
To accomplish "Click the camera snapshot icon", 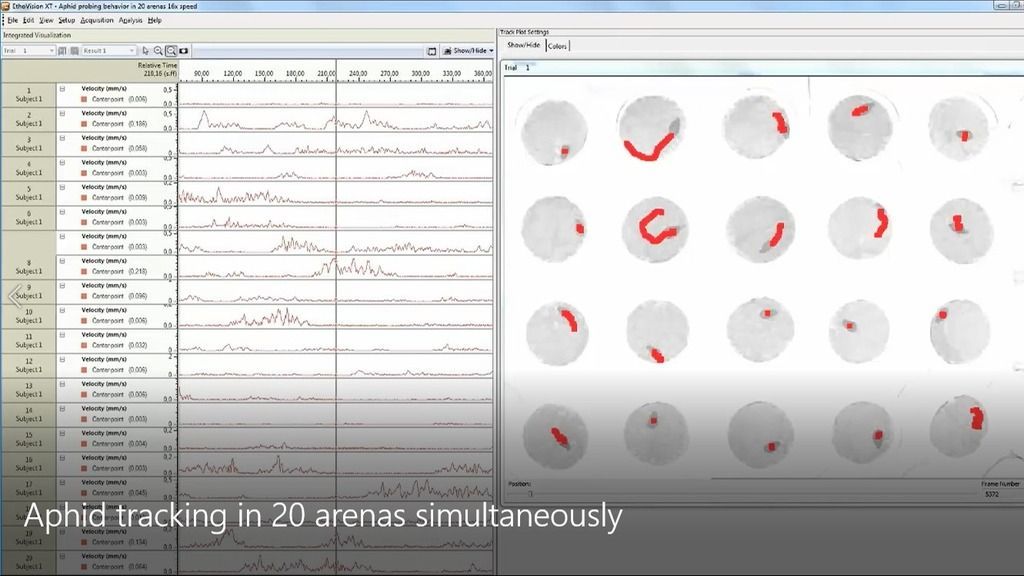I will tap(184, 50).
